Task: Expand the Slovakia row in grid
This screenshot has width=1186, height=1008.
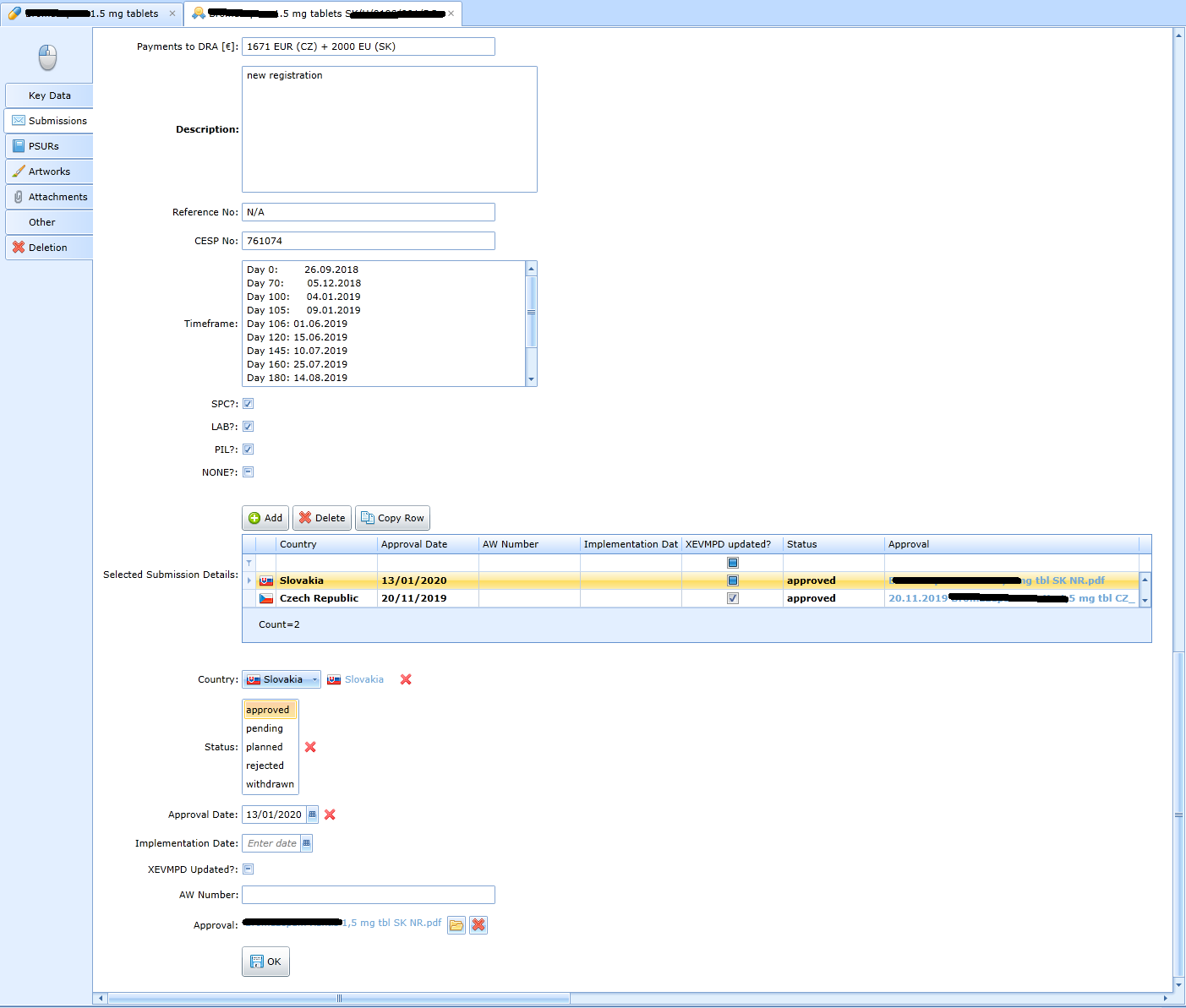Action: 249,580
